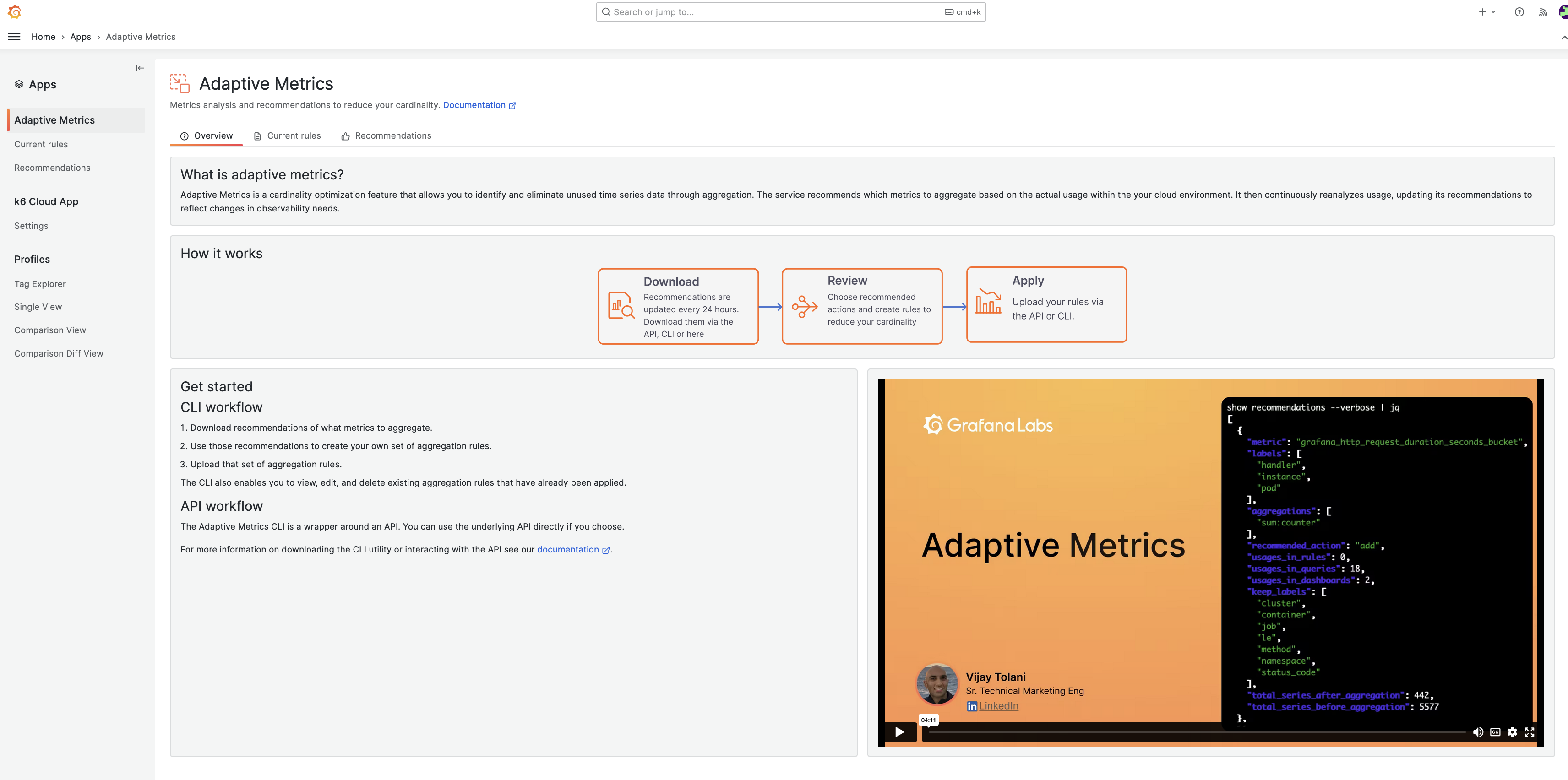Switch to the Recommendations tab
Viewport: 1568px width, 780px height.
[x=386, y=135]
